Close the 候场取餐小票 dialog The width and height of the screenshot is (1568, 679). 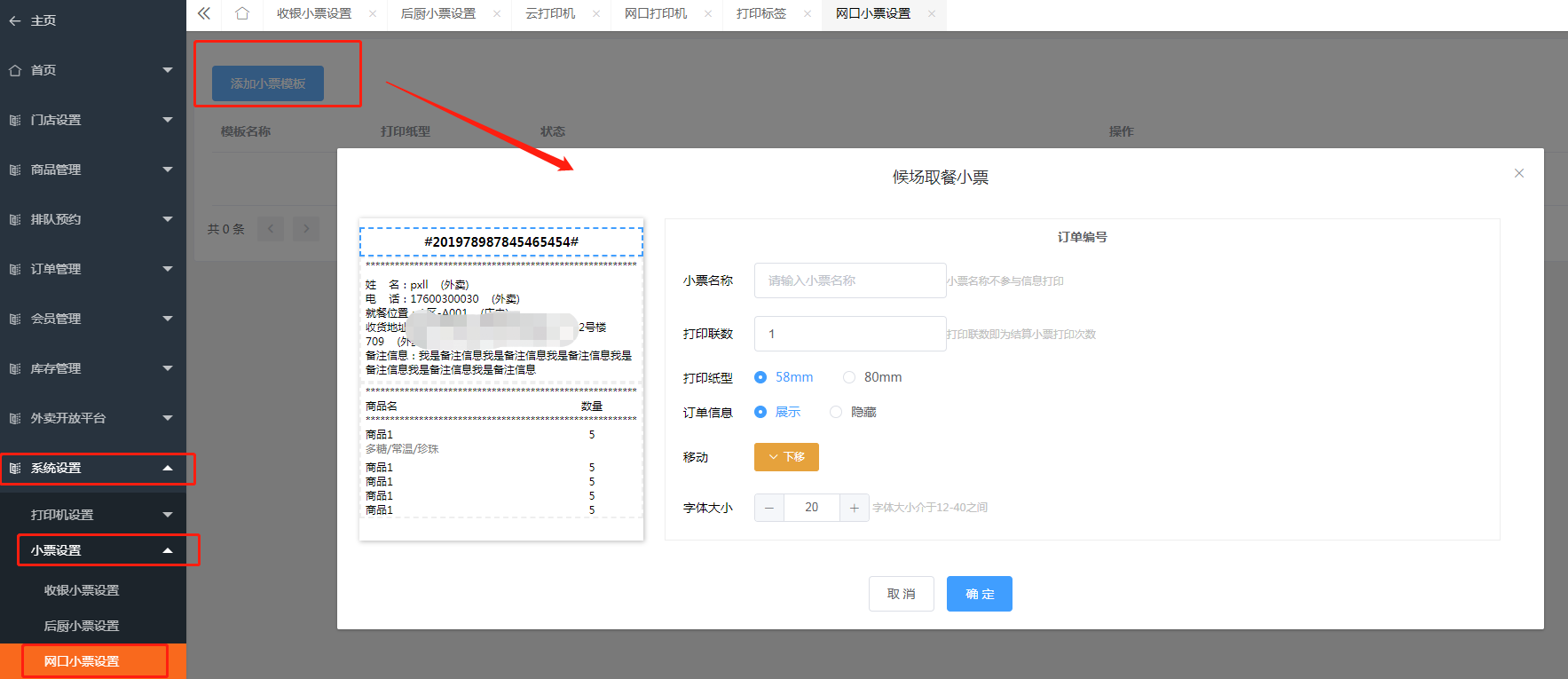point(1519,173)
